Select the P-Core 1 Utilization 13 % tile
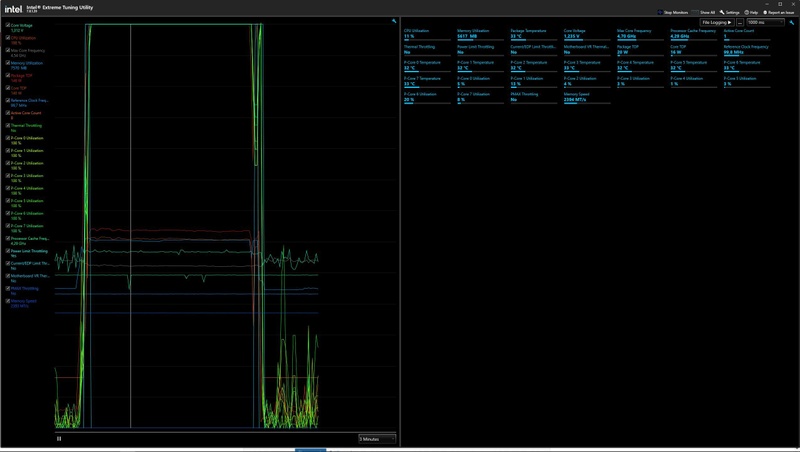The width and height of the screenshot is (800, 452). 534,82
